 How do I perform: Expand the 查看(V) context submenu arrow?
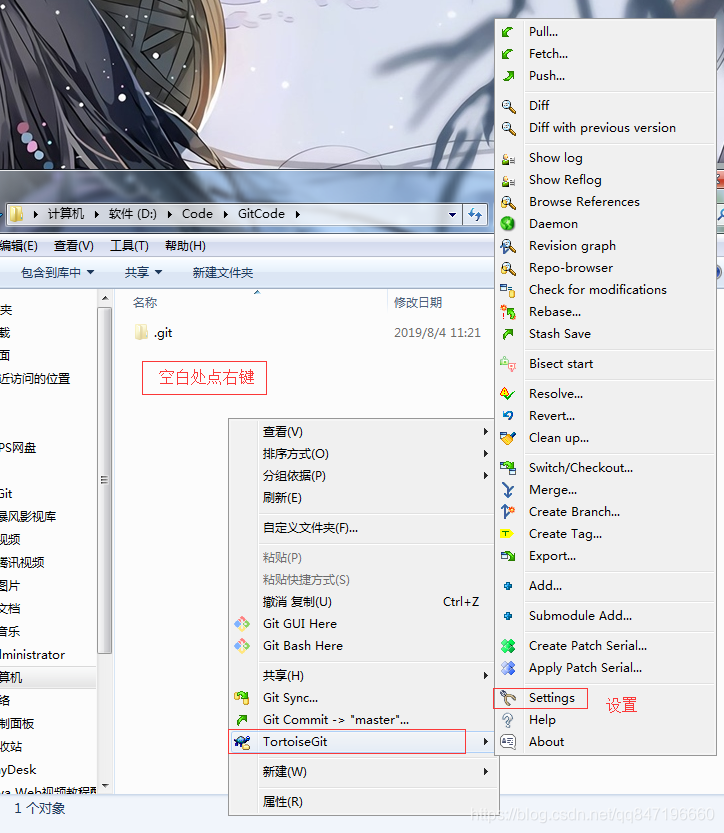(485, 432)
